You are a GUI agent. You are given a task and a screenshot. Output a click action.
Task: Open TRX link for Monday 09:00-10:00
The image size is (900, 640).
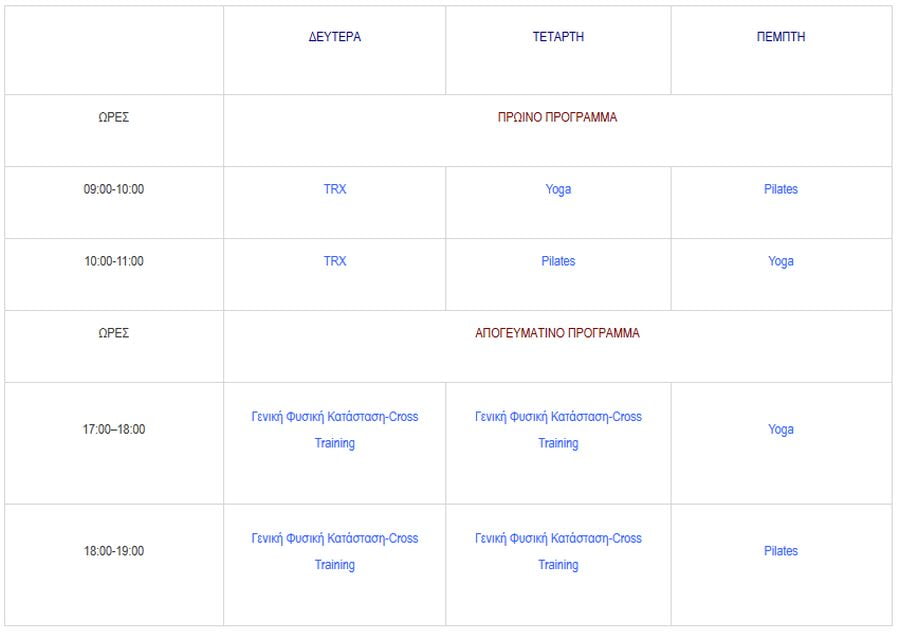(x=335, y=189)
